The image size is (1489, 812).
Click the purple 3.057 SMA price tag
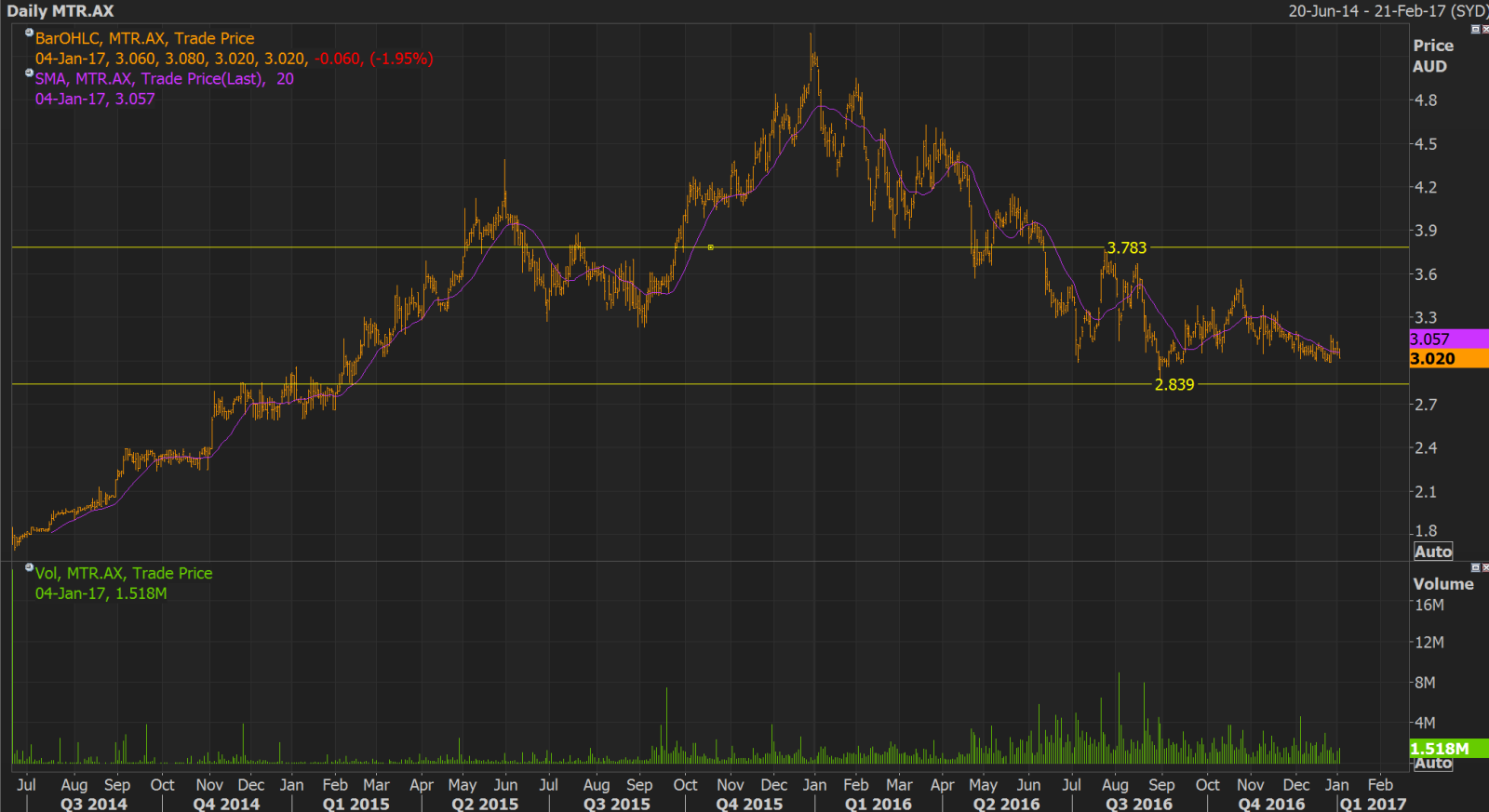coord(1449,339)
